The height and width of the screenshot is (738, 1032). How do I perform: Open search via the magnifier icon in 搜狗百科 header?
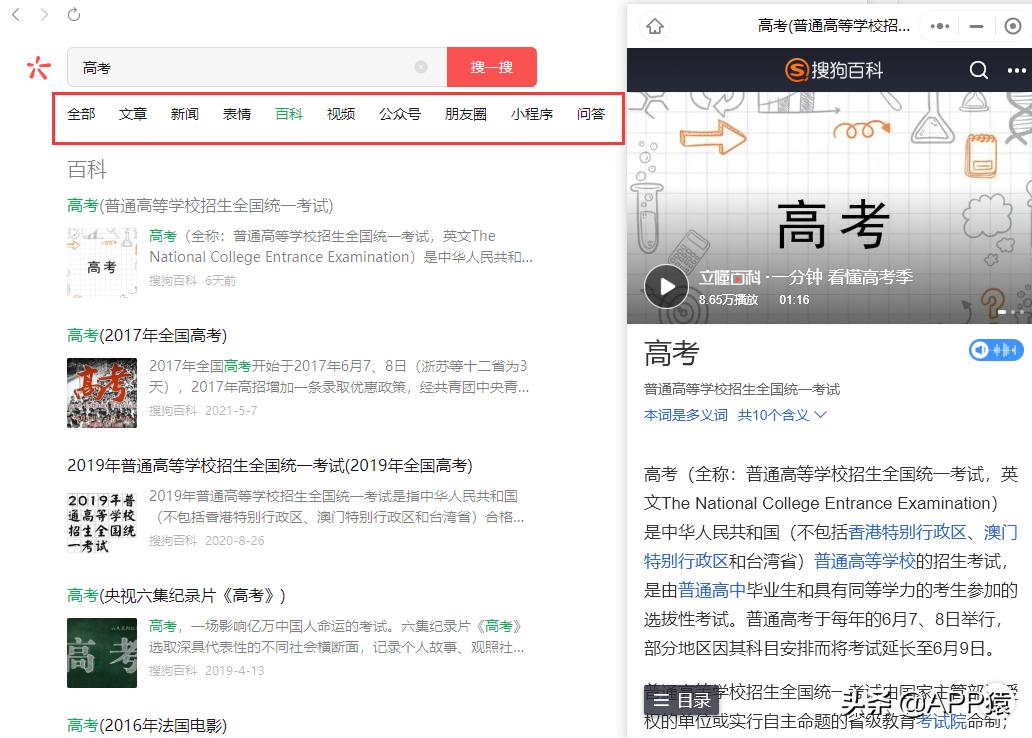click(979, 71)
